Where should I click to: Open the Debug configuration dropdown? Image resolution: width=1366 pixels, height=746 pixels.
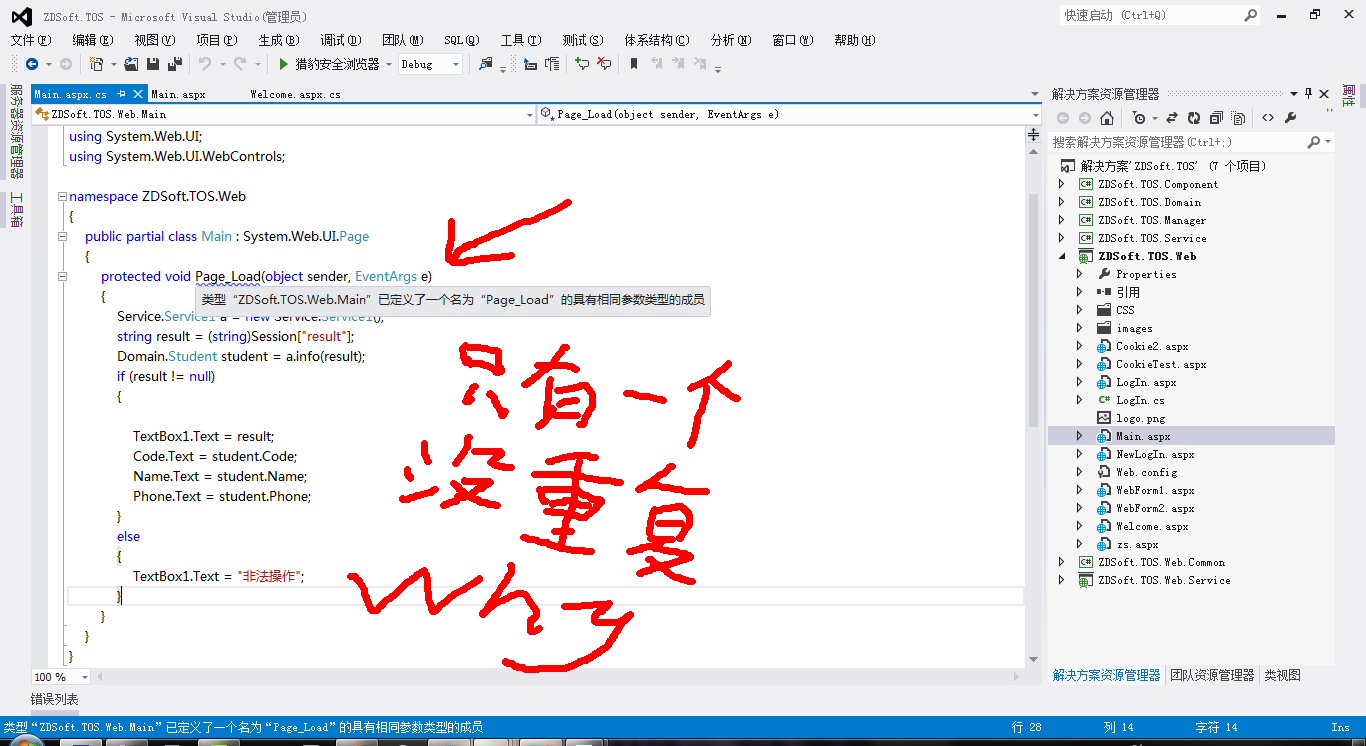click(x=456, y=64)
